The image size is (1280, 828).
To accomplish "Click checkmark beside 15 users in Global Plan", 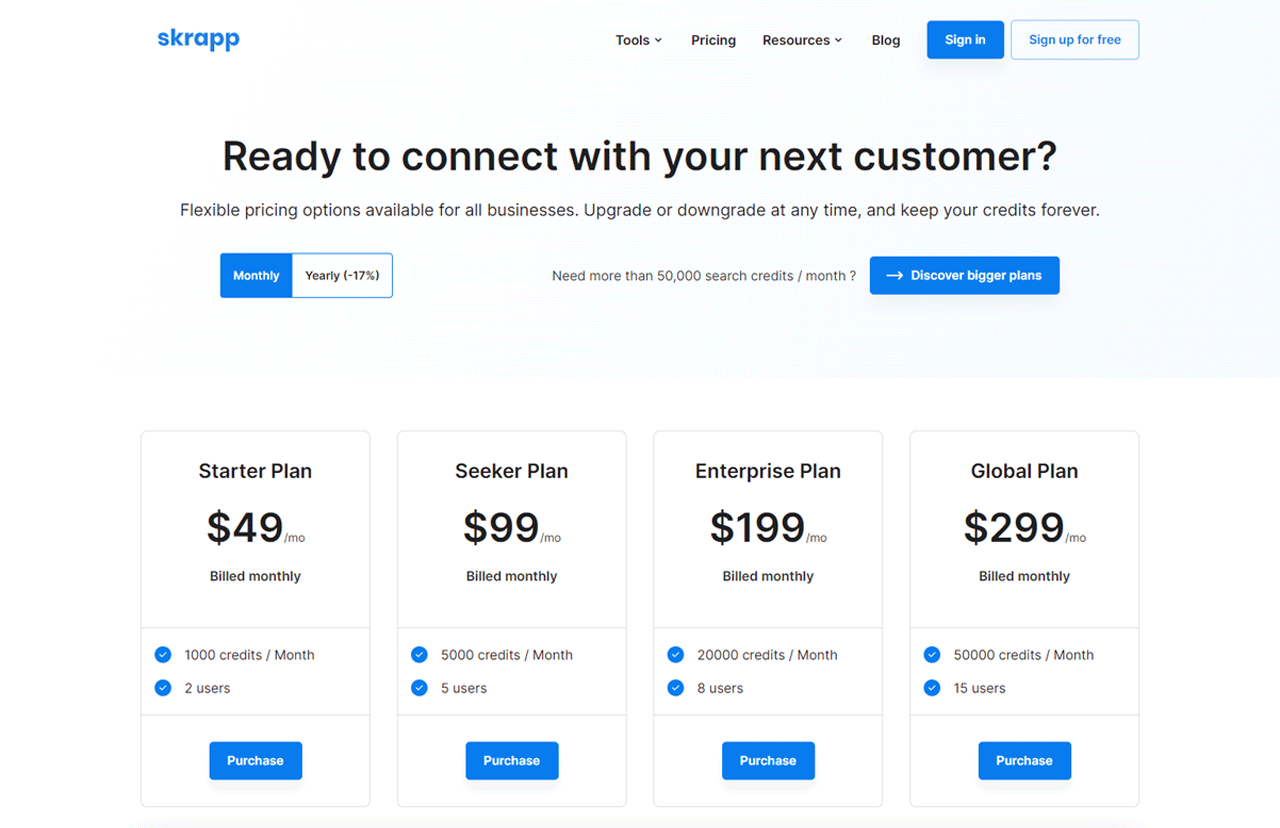I will click(932, 688).
